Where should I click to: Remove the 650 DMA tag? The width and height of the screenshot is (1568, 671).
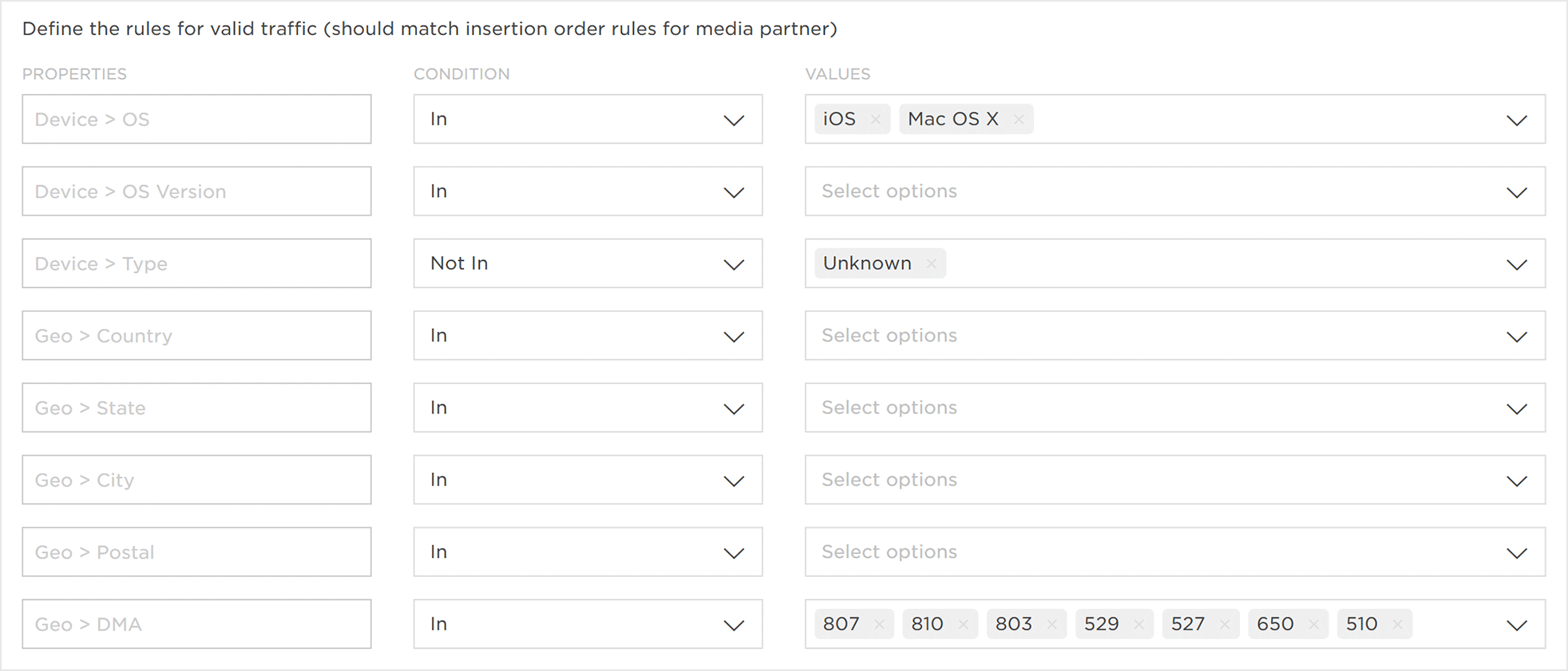[1313, 625]
